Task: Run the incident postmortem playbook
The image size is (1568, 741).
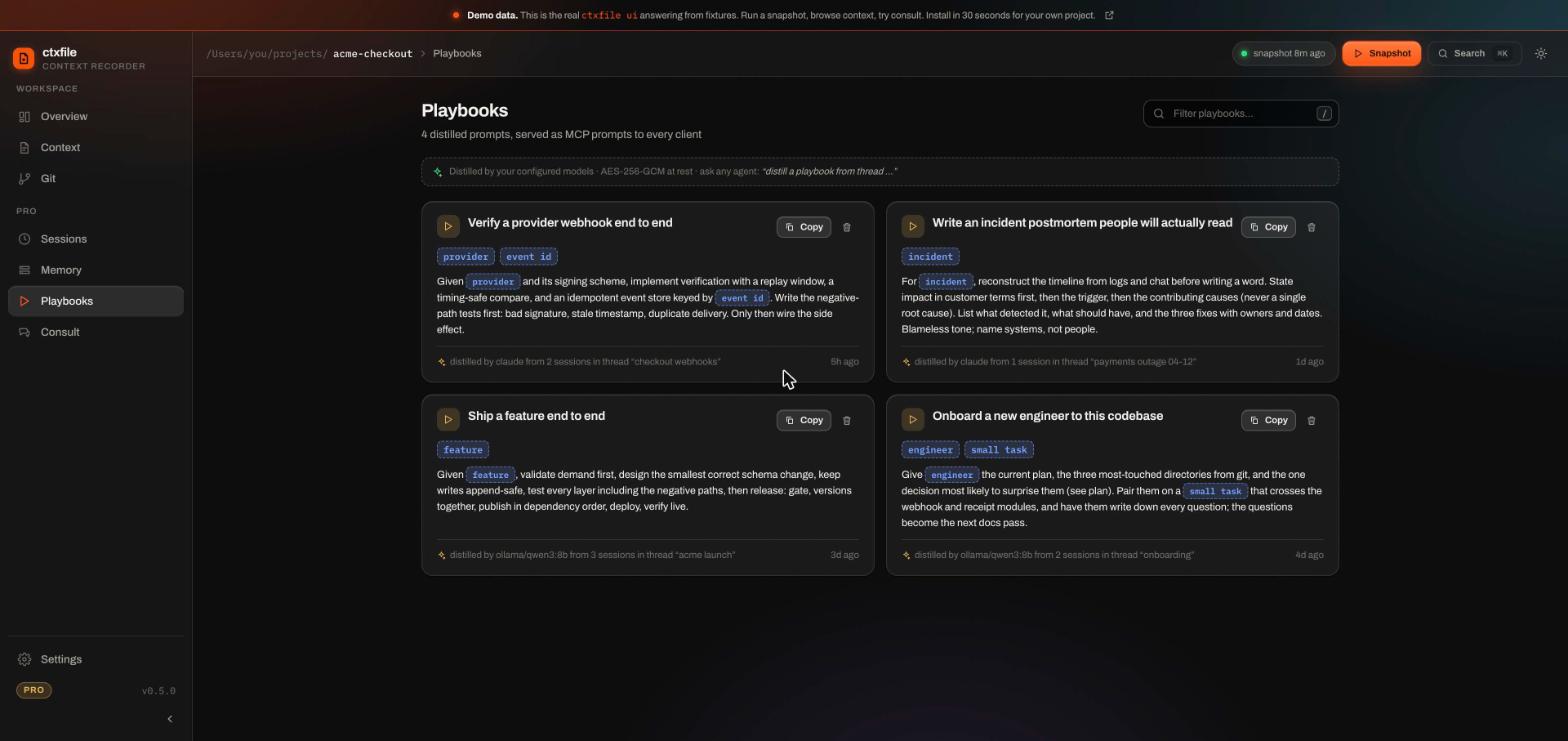Action: [x=912, y=226]
